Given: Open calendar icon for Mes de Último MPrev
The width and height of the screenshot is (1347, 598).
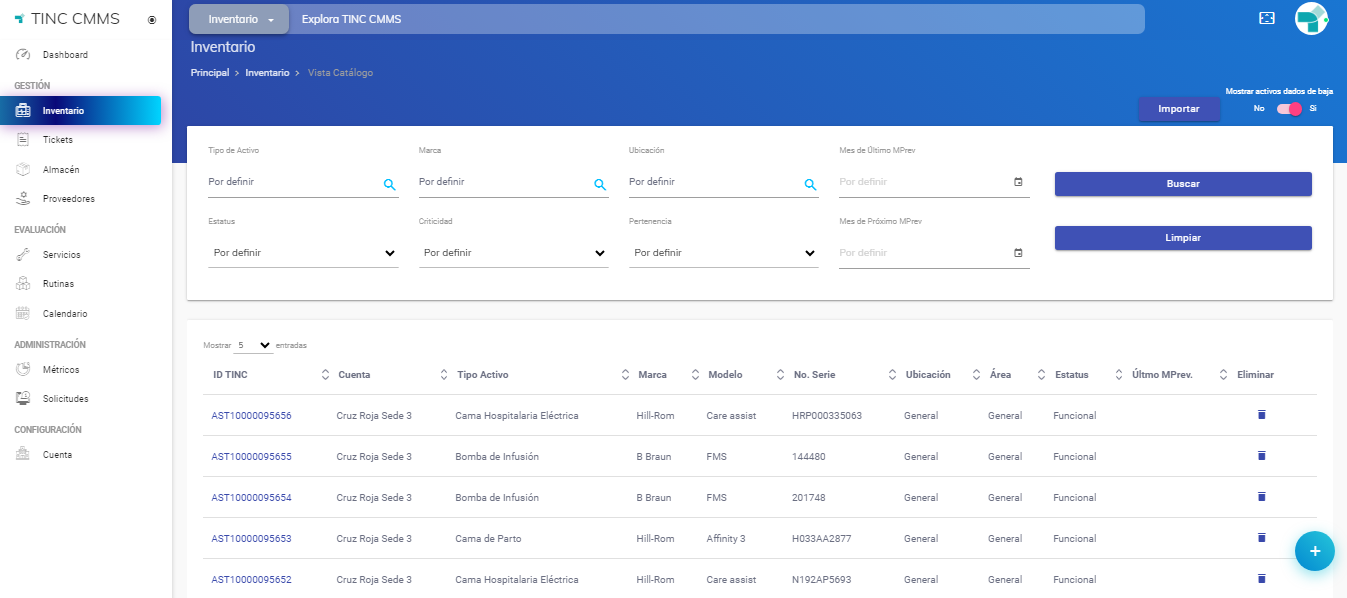Looking at the screenshot, I should click(1018, 182).
